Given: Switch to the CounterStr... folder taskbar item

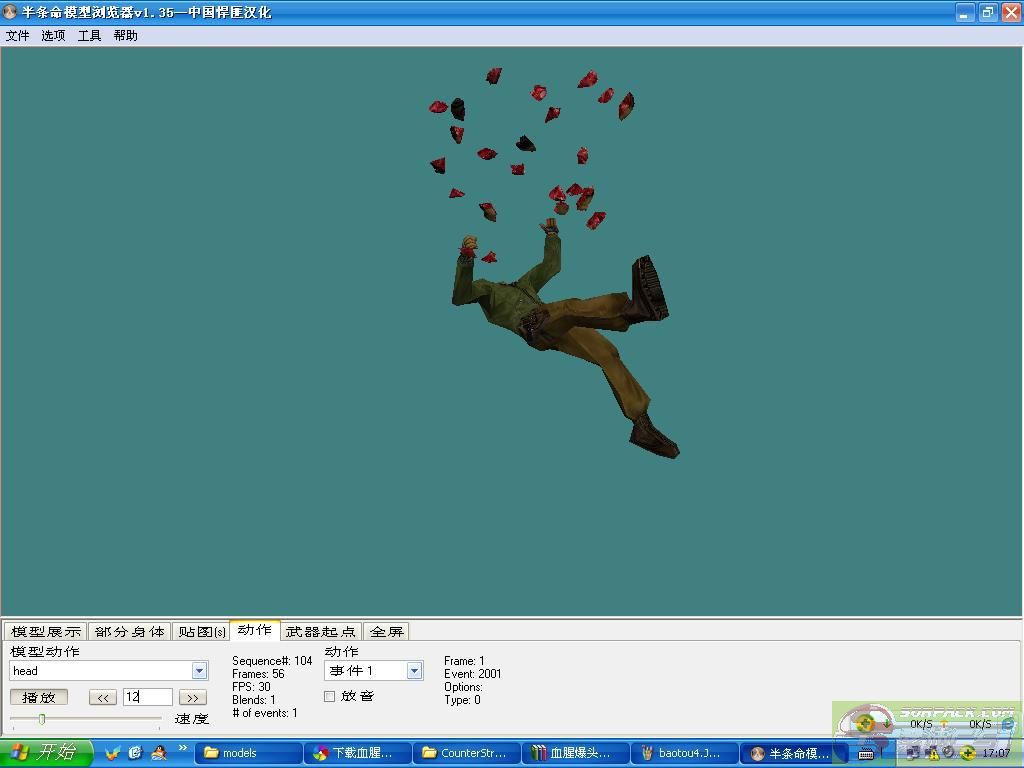Looking at the screenshot, I should coord(465,753).
